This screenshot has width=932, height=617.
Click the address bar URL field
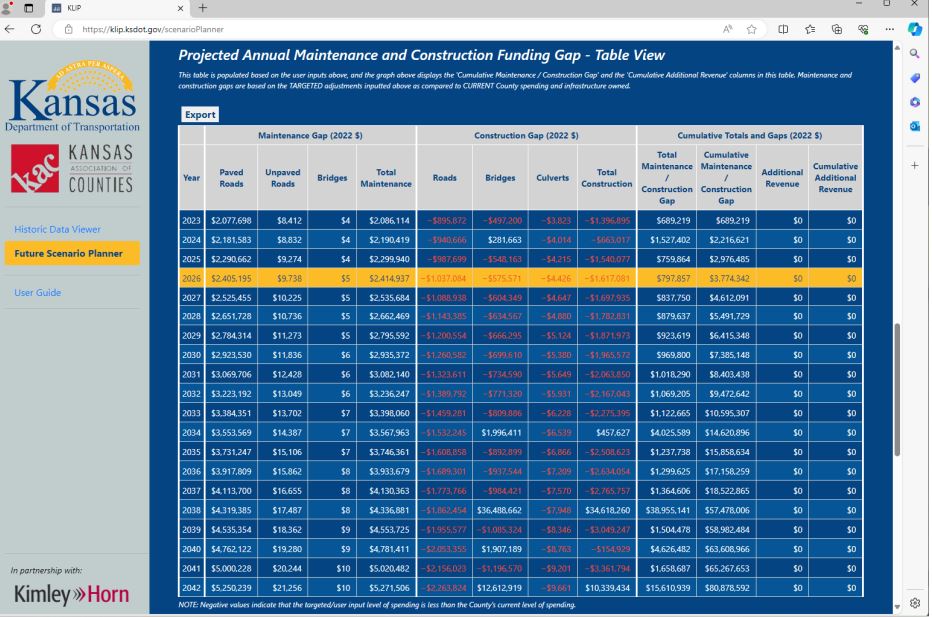pos(400,31)
